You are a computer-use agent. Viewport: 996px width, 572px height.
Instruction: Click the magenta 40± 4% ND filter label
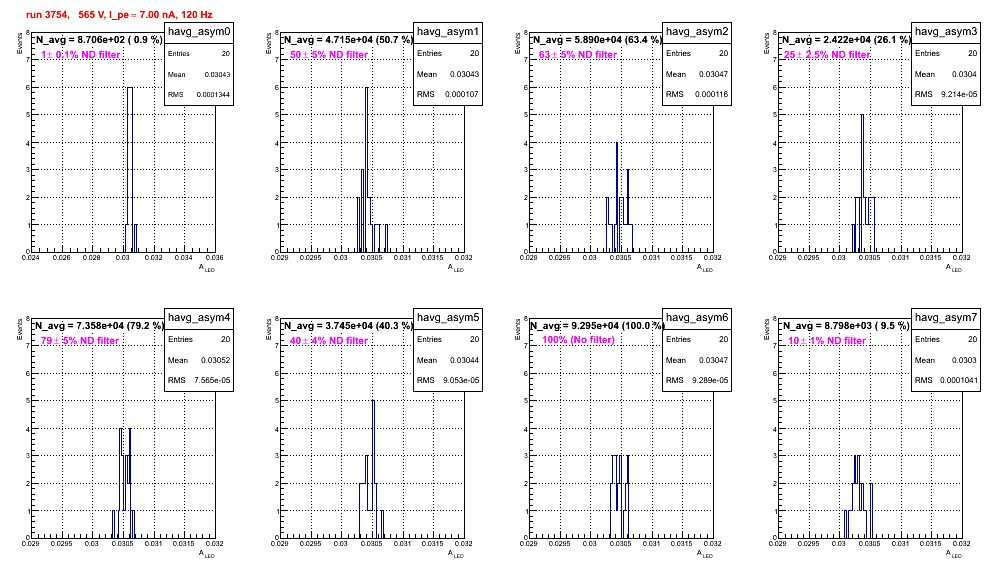329,341
